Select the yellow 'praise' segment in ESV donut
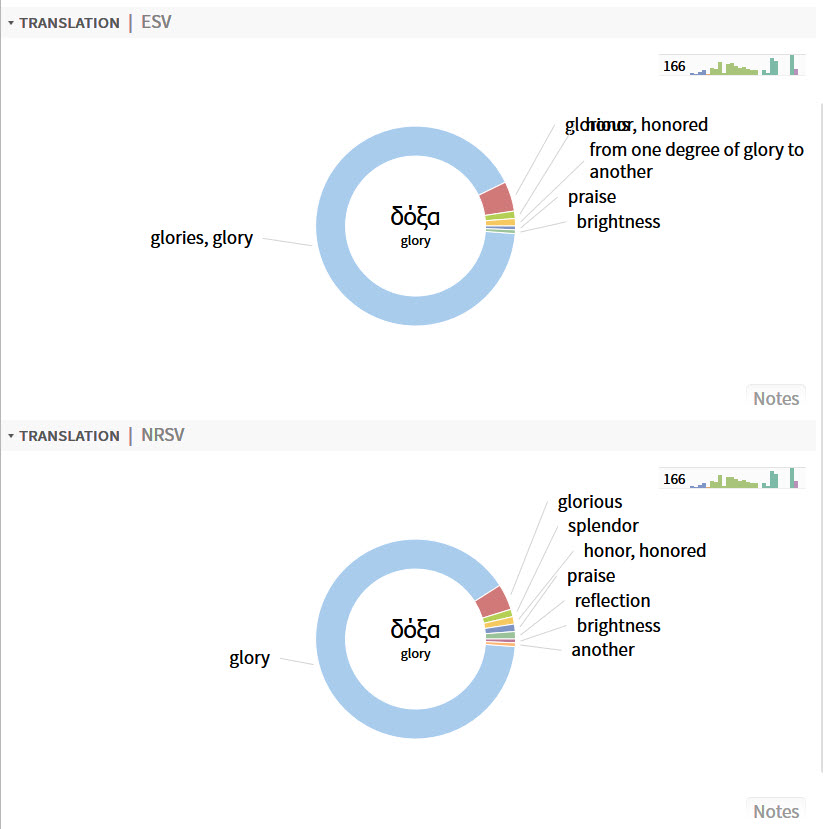 [x=500, y=222]
